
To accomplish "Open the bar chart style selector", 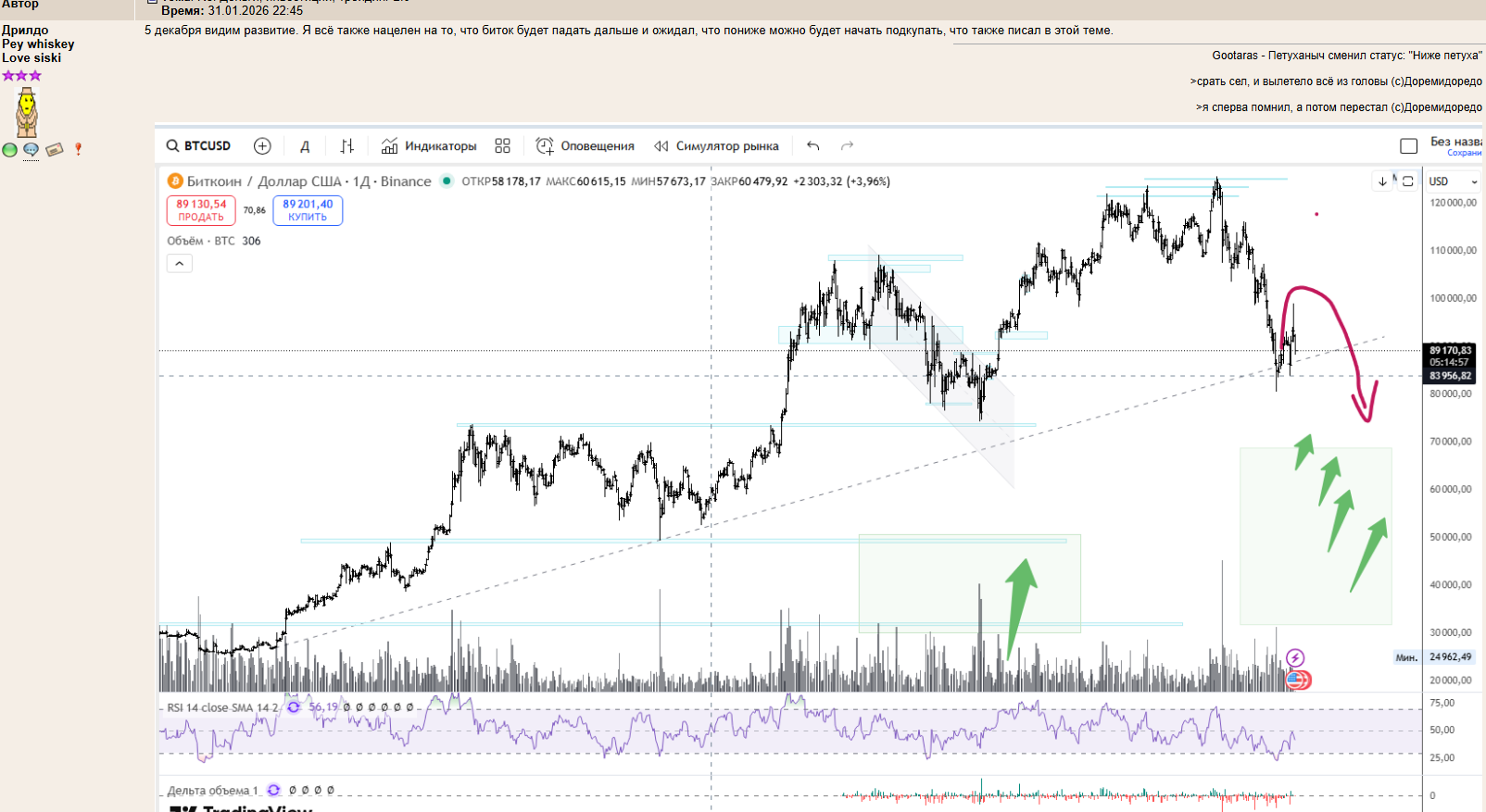I will click(347, 146).
